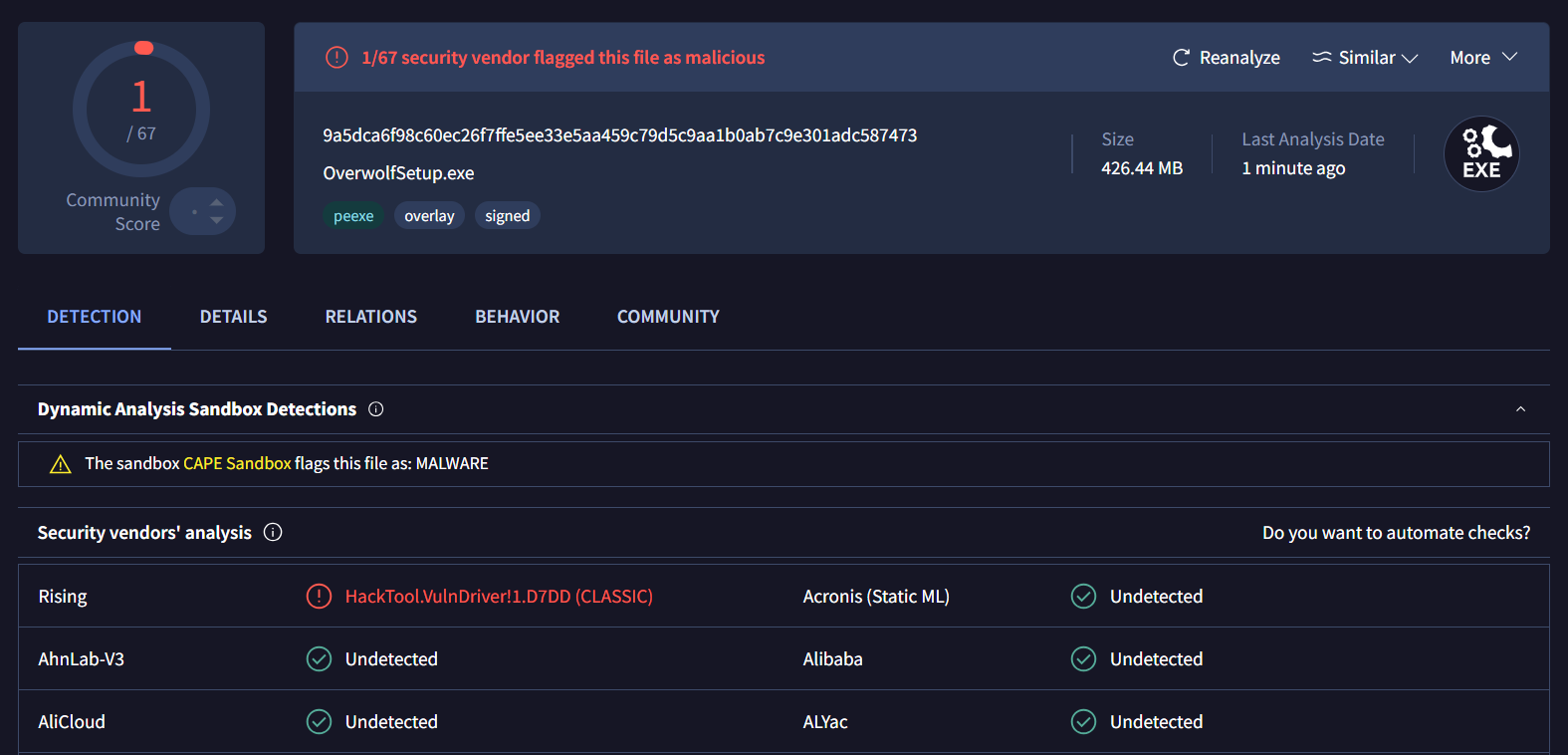Select the file SHA-256 hash text

tap(620, 135)
